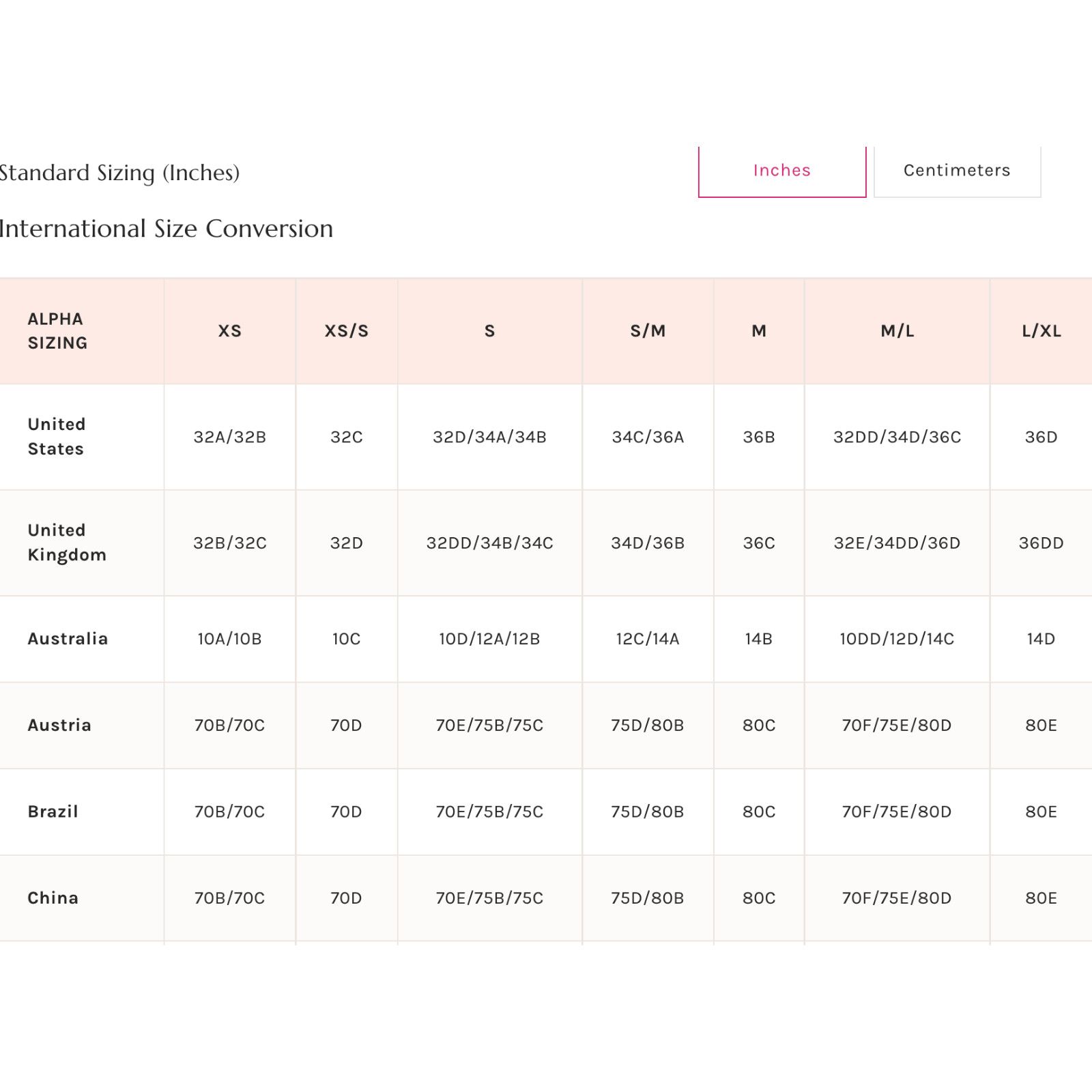Click Australia M/L cell '10DD/12D/14C'
The width and height of the screenshot is (1092, 1092).
[x=897, y=639]
